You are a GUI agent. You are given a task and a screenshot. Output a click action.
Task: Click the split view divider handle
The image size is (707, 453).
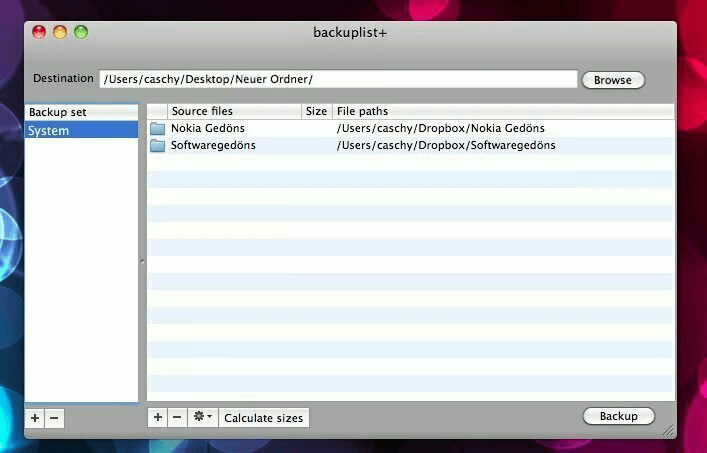coord(142,261)
